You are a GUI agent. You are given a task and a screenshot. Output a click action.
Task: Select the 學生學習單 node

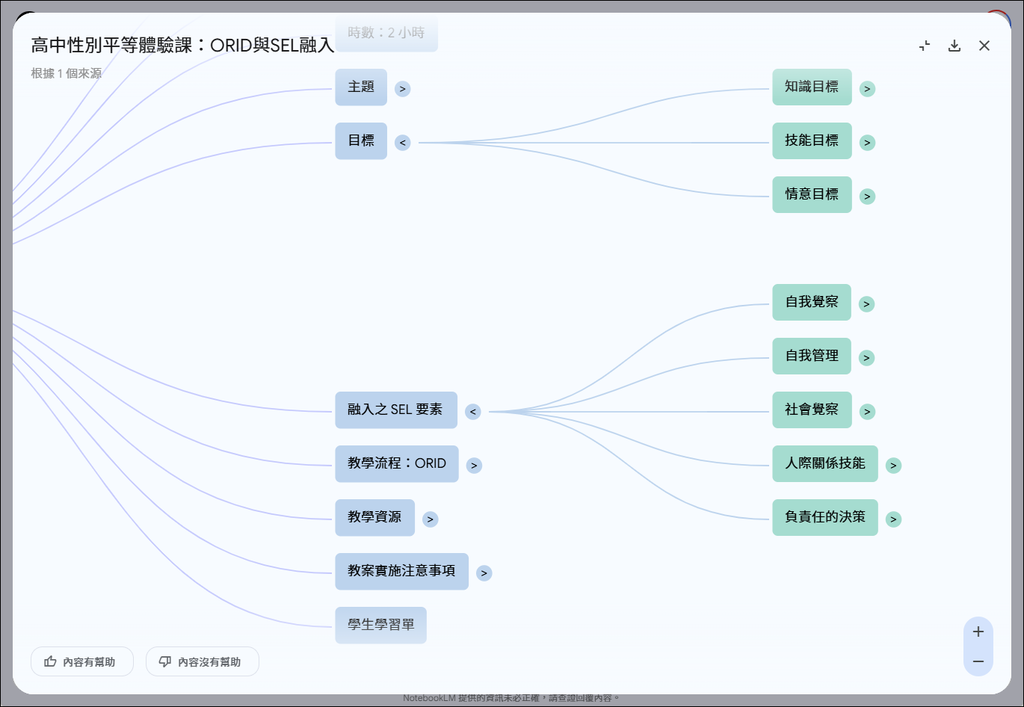(381, 625)
